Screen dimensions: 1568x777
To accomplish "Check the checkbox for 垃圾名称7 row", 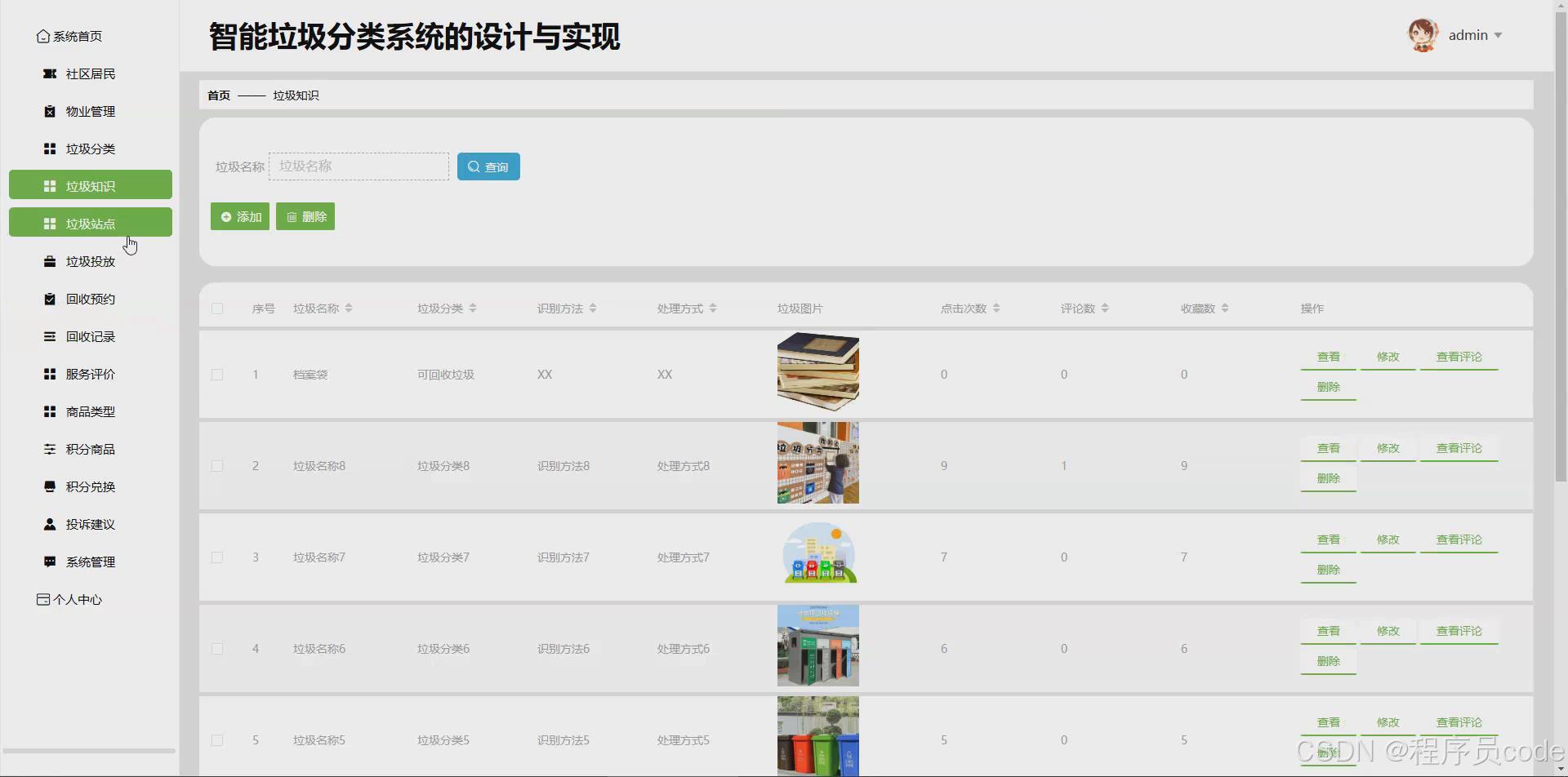I will pos(217,557).
